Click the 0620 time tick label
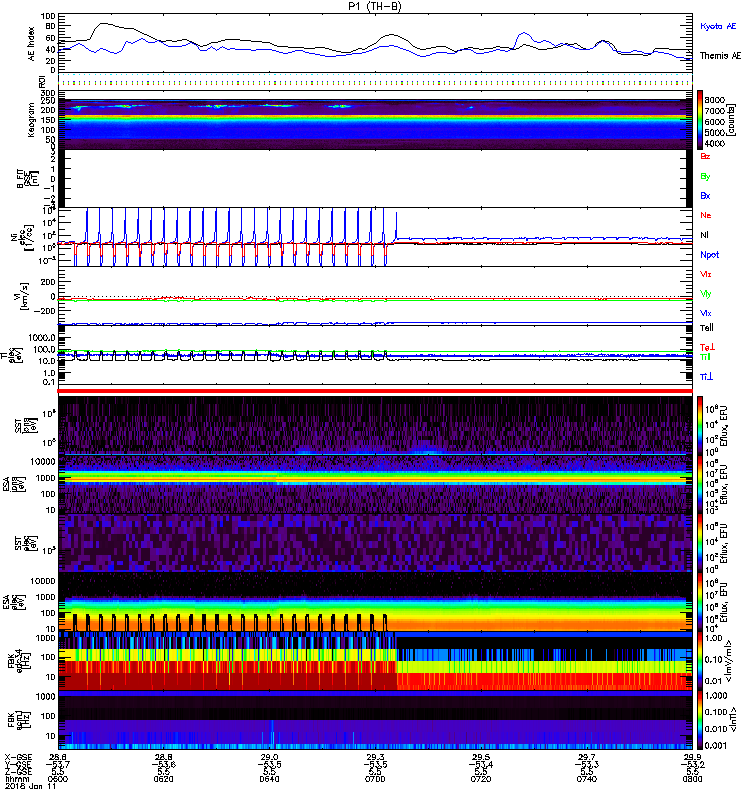Viewport: 750px width, 800px height. pyautogui.click(x=163, y=779)
